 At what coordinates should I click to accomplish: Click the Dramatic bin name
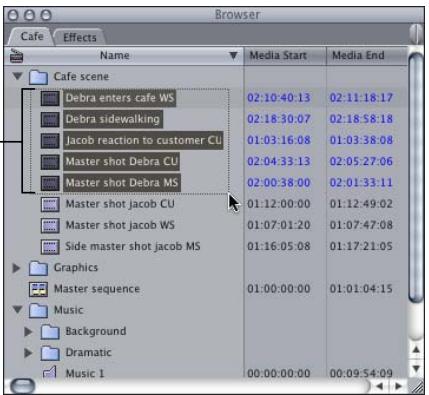pyautogui.click(x=89, y=353)
